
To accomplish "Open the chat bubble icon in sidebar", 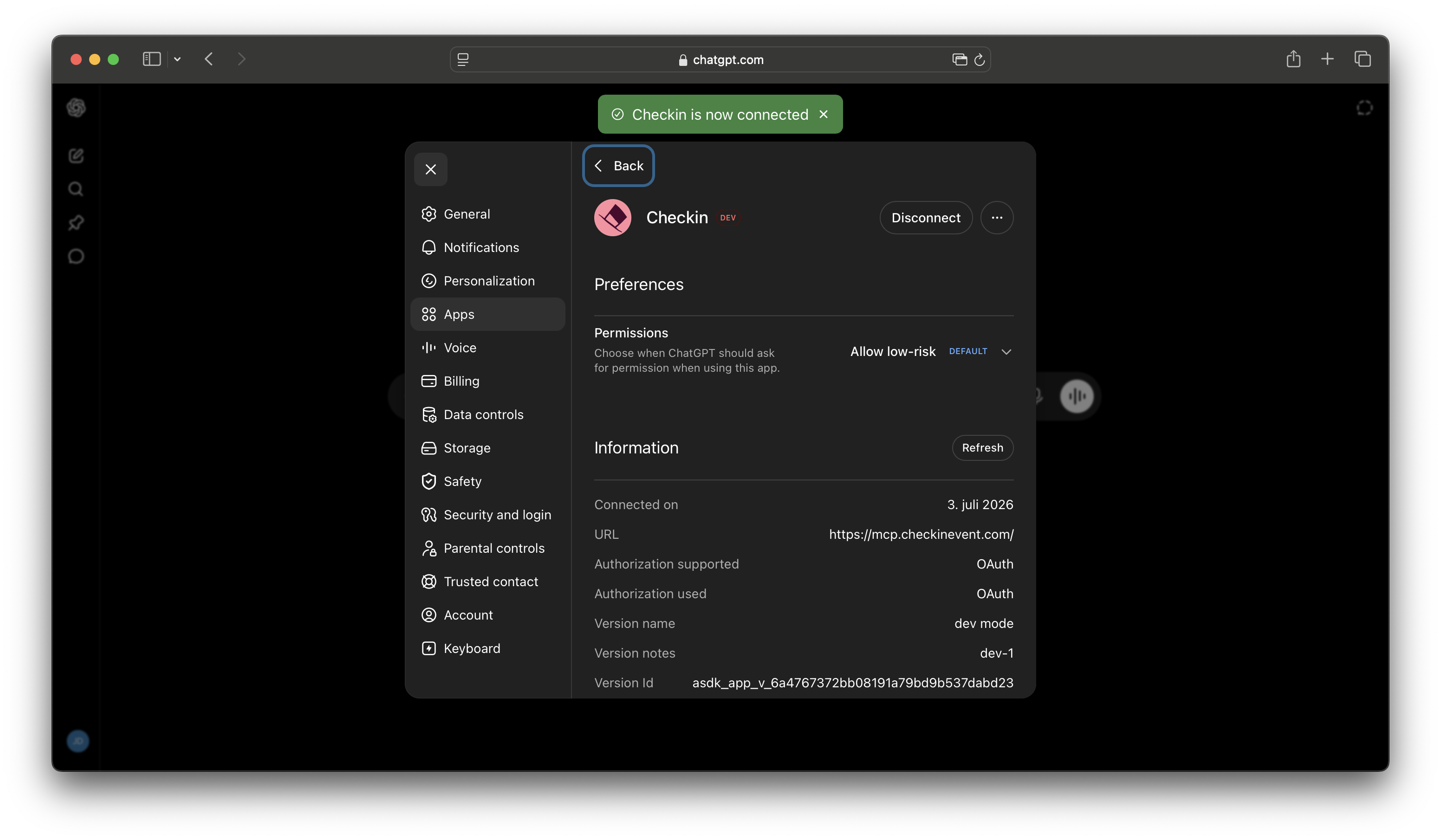I will (x=76, y=256).
